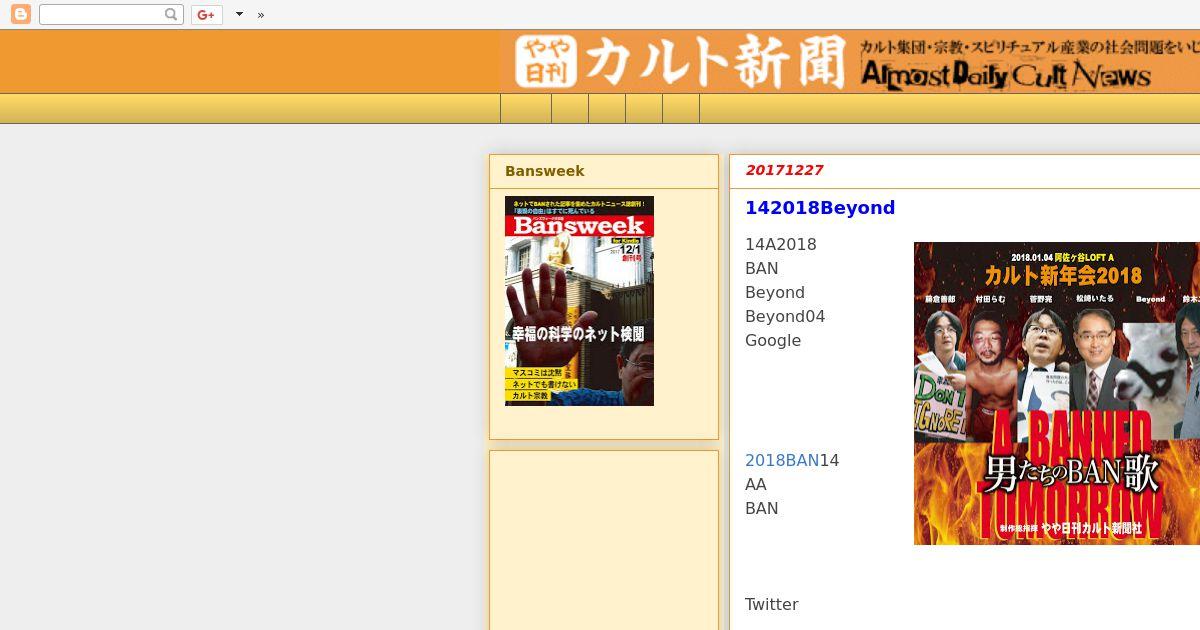Expand more navbar options with » chevron
1200x630 pixels.
(261, 15)
